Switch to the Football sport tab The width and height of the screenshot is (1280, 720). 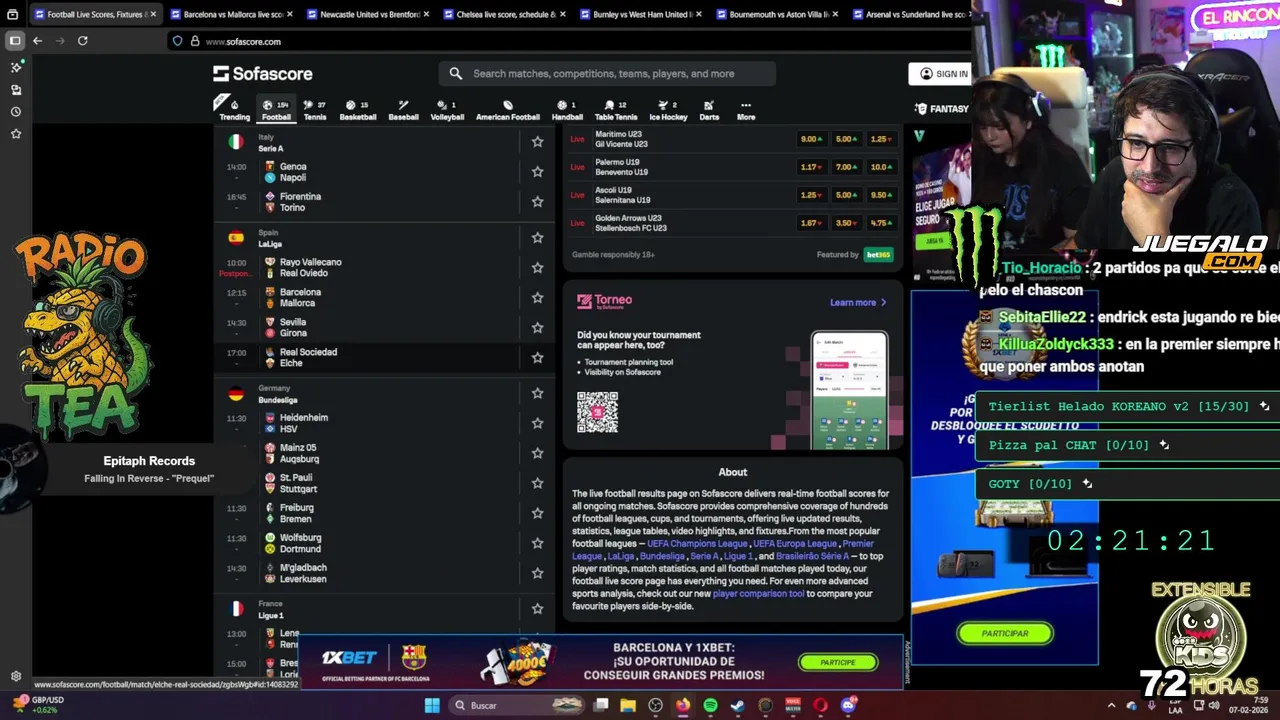276,110
